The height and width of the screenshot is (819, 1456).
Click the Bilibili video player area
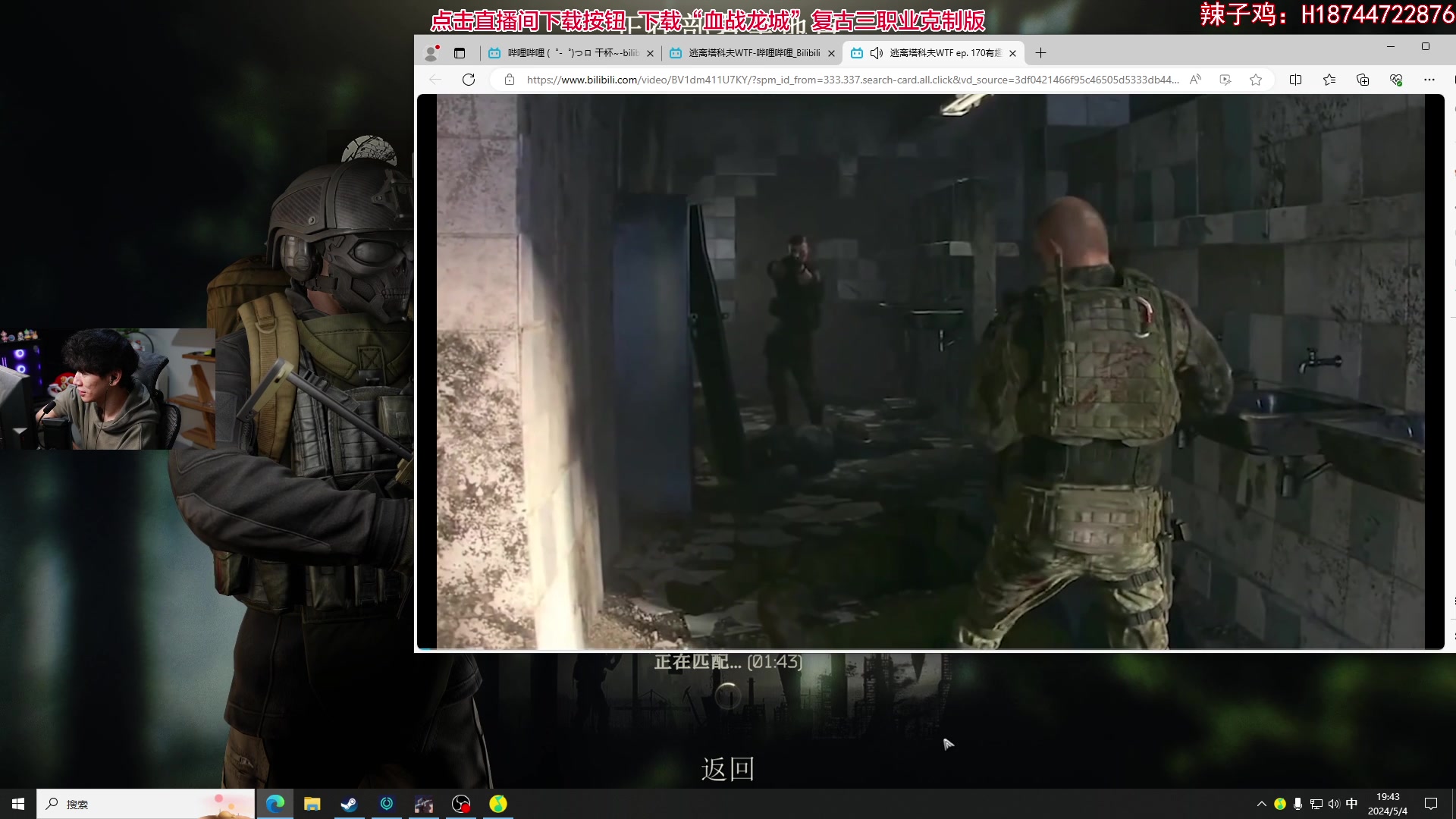(930, 372)
